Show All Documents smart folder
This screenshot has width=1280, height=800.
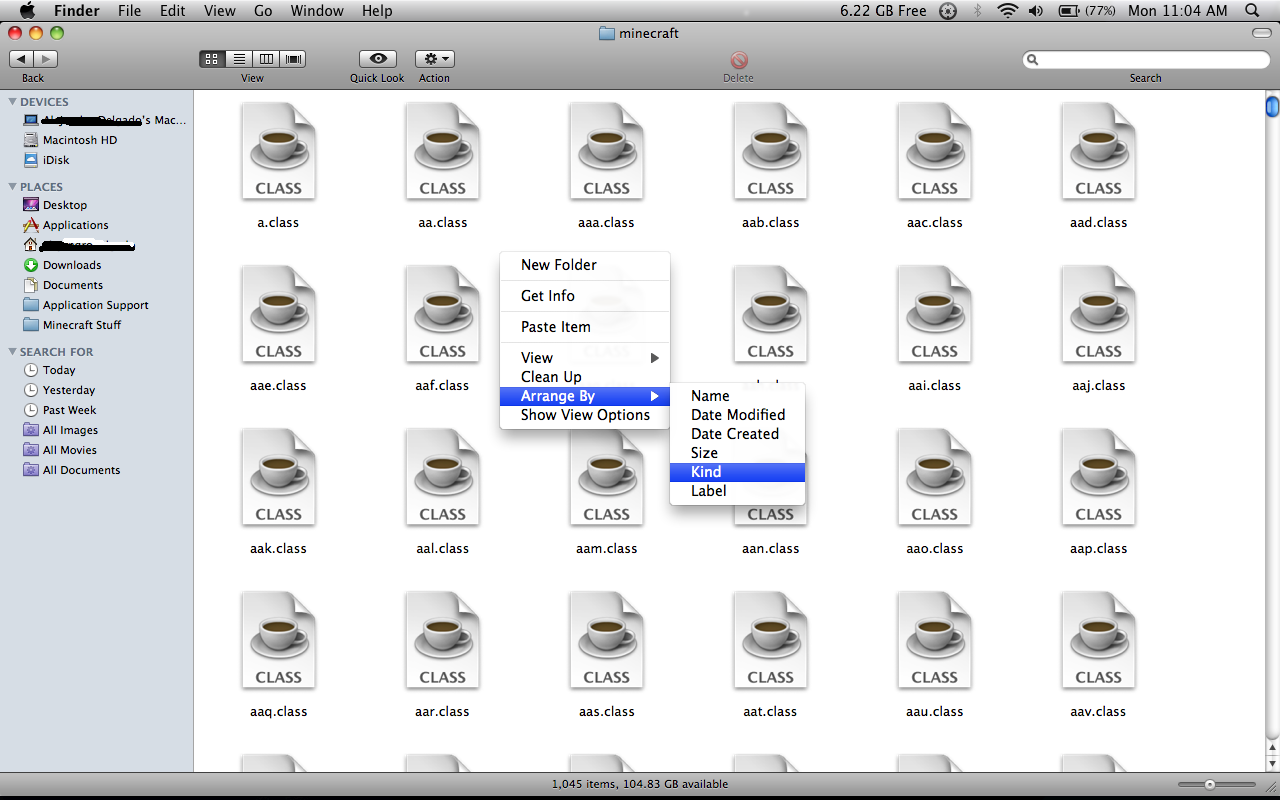pyautogui.click(x=81, y=470)
